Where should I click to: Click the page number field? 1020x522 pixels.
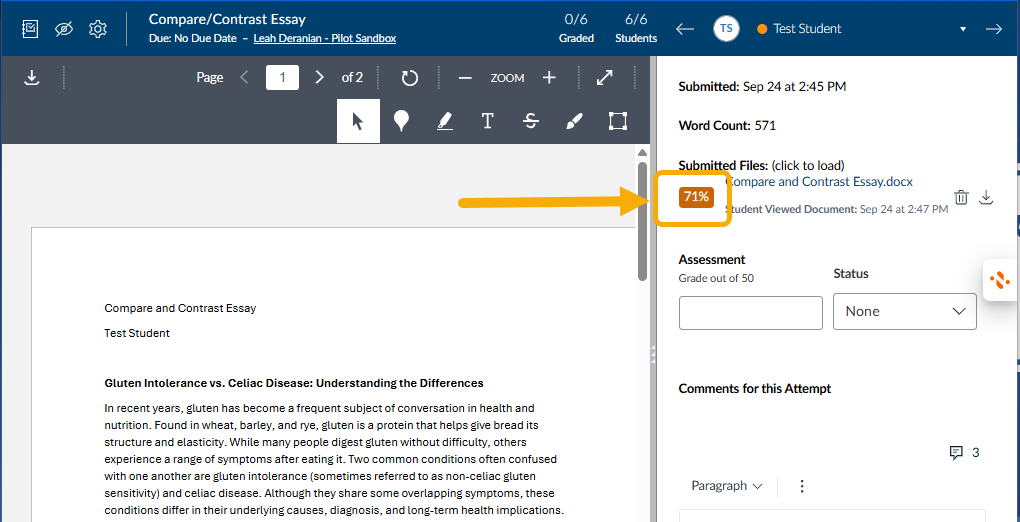[x=282, y=77]
